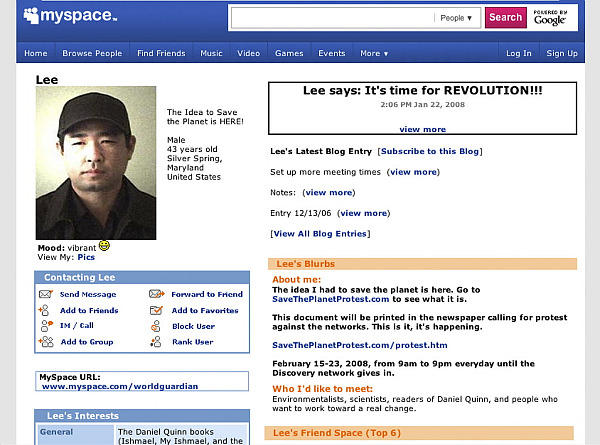
Task: Click the Add to Favorites icon
Action: point(157,311)
